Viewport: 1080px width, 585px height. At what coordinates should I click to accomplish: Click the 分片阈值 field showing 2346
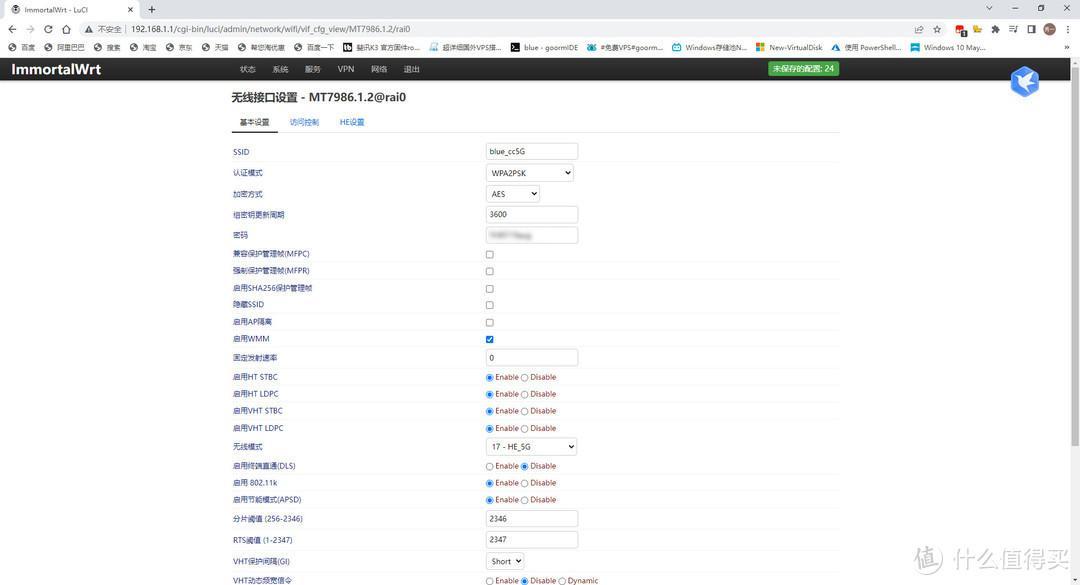pos(532,518)
